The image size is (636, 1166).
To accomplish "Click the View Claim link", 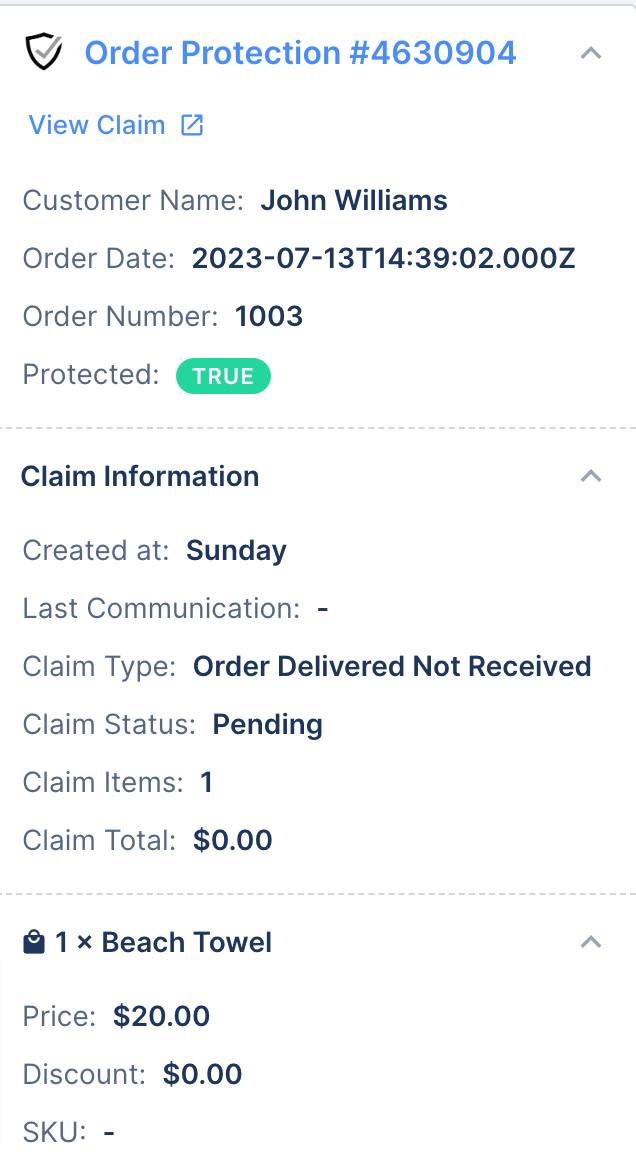I will (97, 125).
